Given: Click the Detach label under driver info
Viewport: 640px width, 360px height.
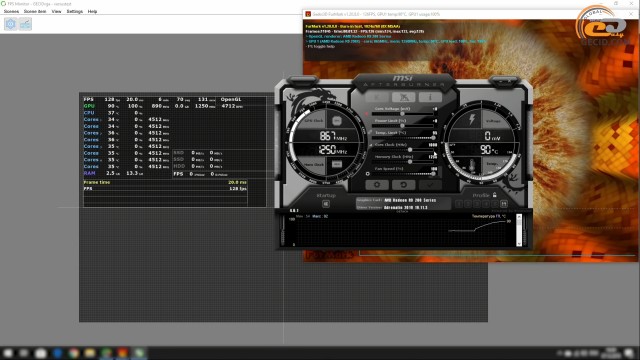Looking at the screenshot, I should pyautogui.click(x=402, y=211).
